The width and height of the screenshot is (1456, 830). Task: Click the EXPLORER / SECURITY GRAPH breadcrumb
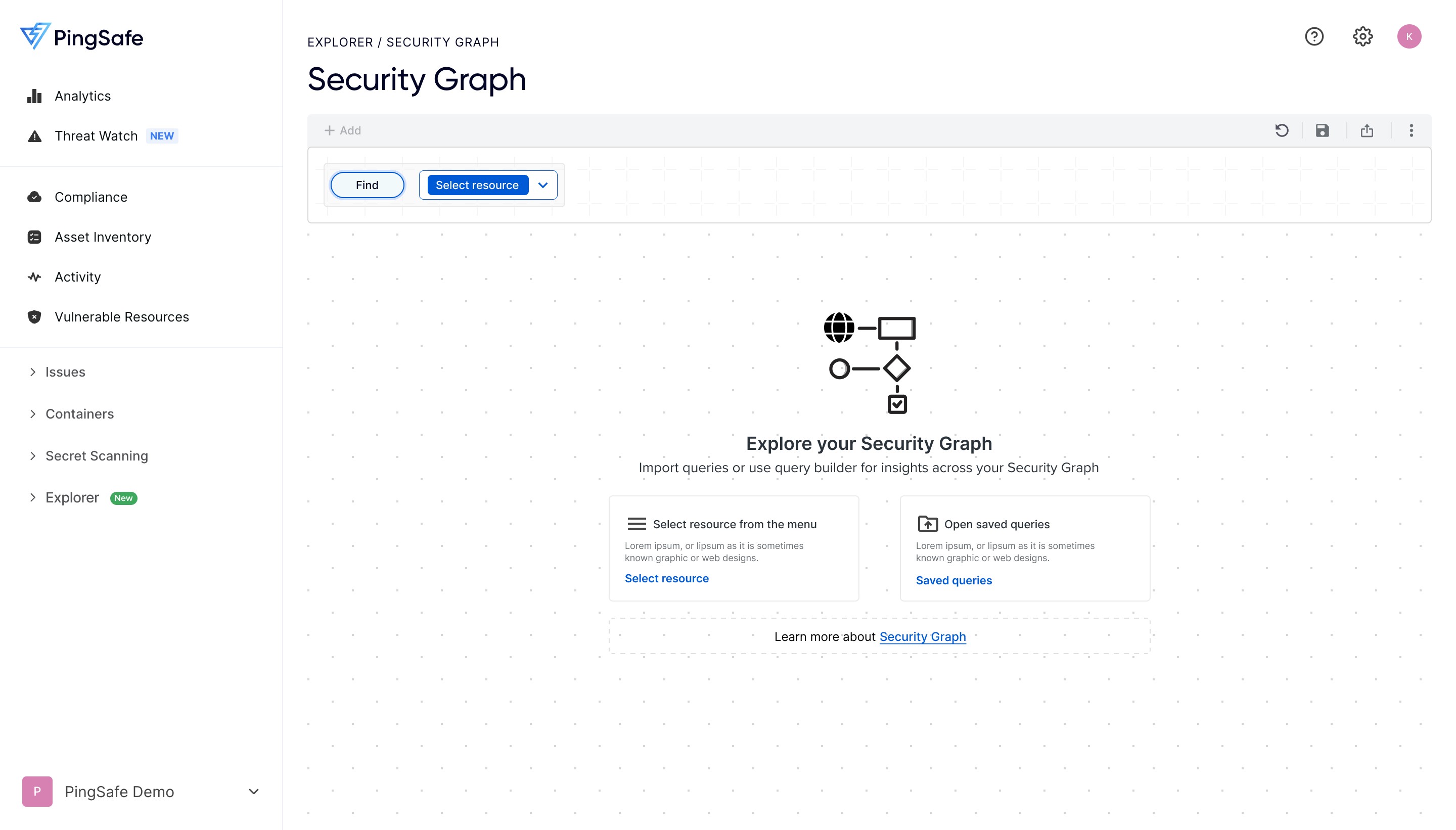click(403, 42)
